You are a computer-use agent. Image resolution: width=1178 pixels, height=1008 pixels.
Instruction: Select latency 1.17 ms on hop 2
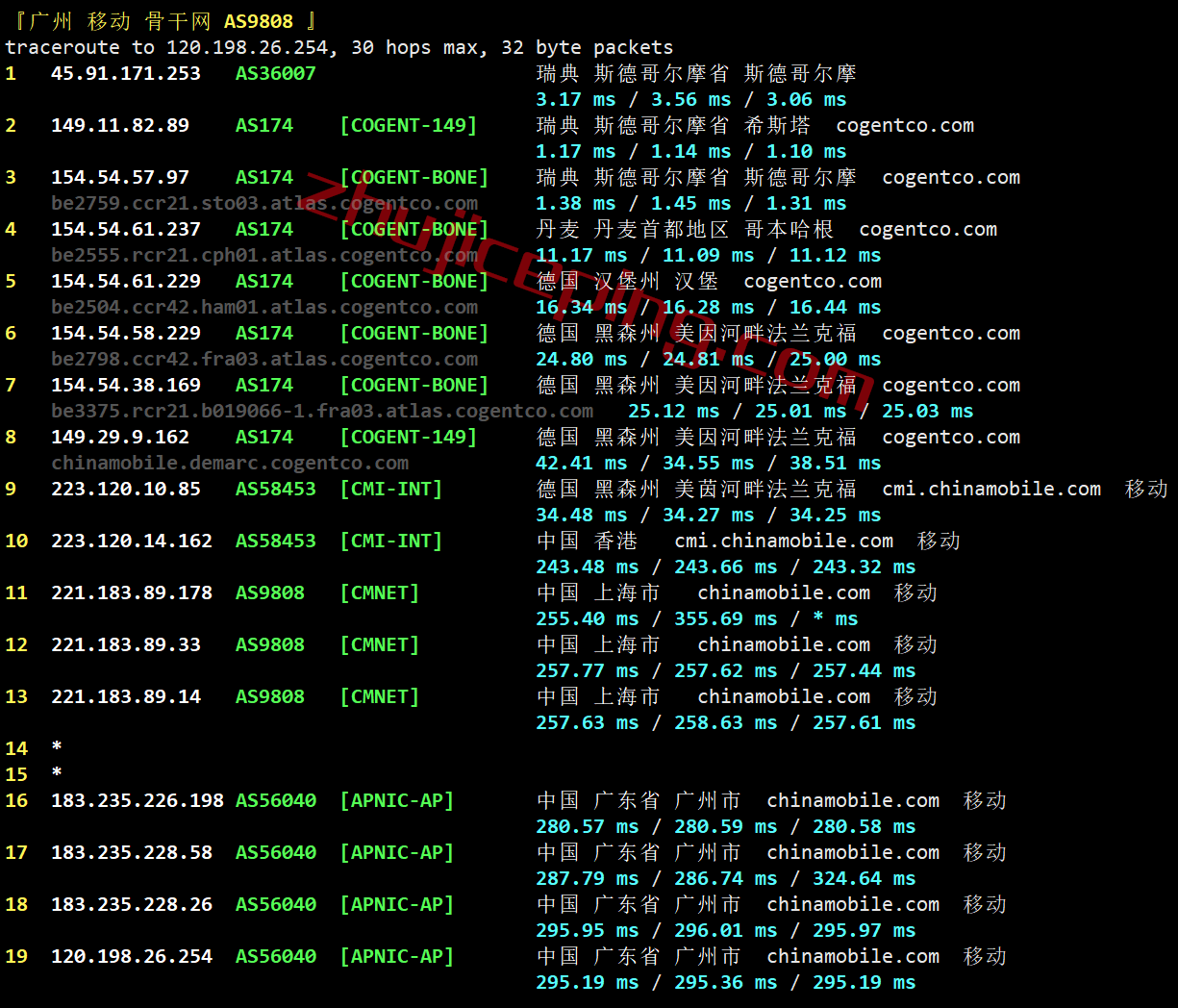(x=576, y=151)
